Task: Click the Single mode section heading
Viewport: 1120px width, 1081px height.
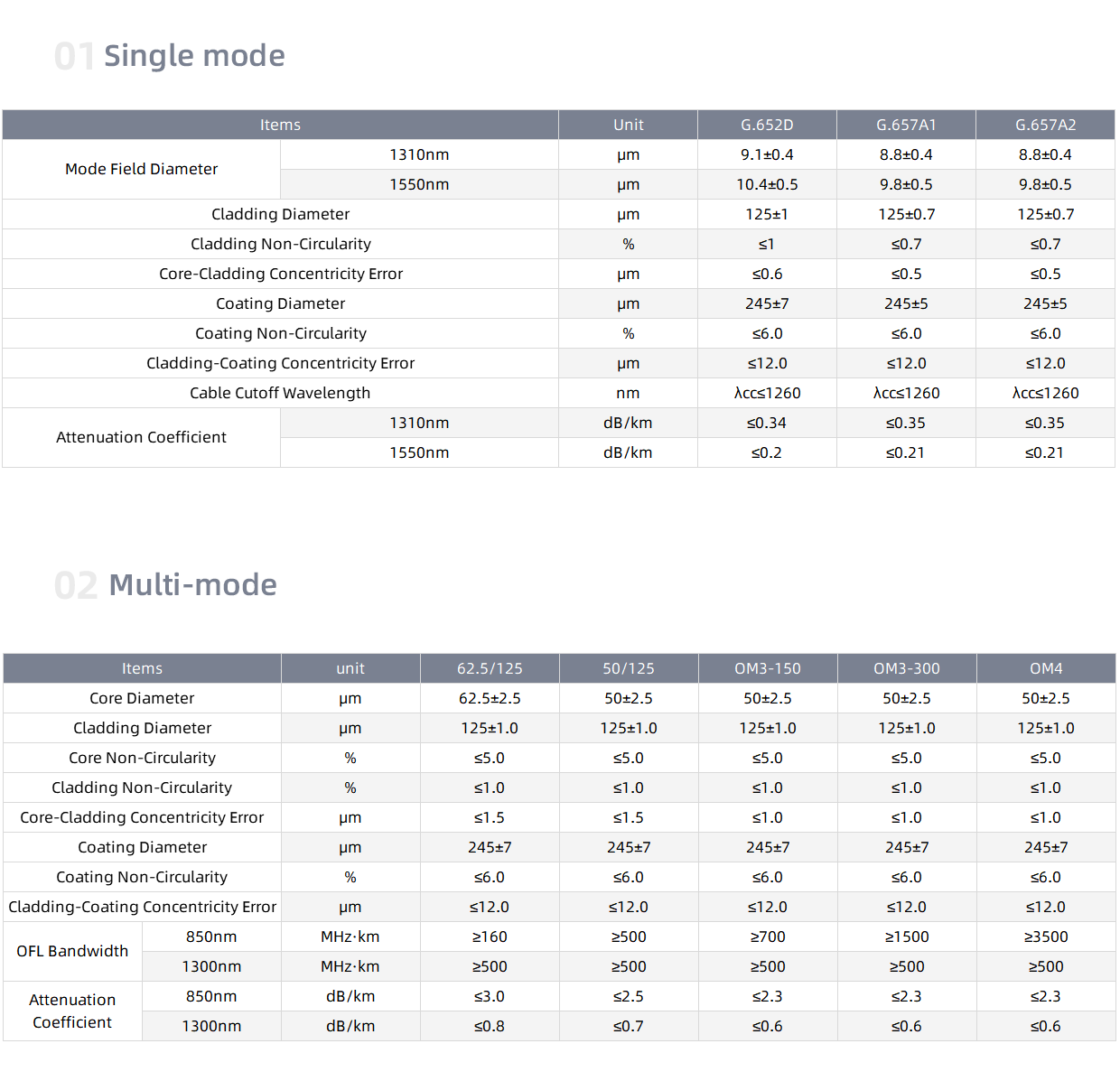Action: coord(193,56)
